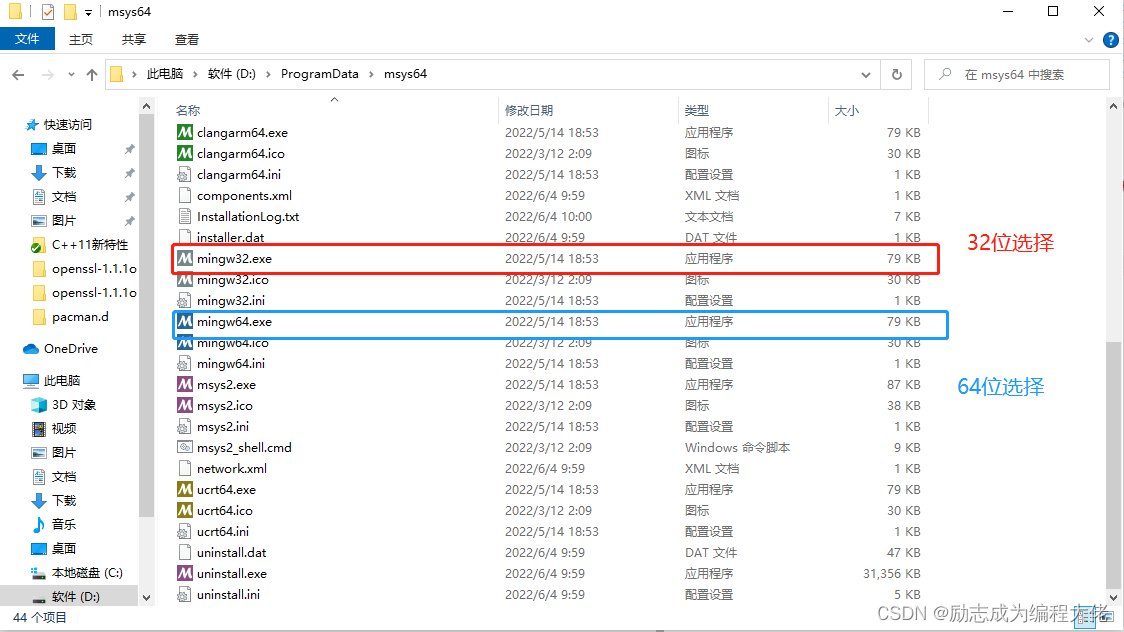
Task: Switch to the 主页 ribbon tab
Action: point(81,39)
